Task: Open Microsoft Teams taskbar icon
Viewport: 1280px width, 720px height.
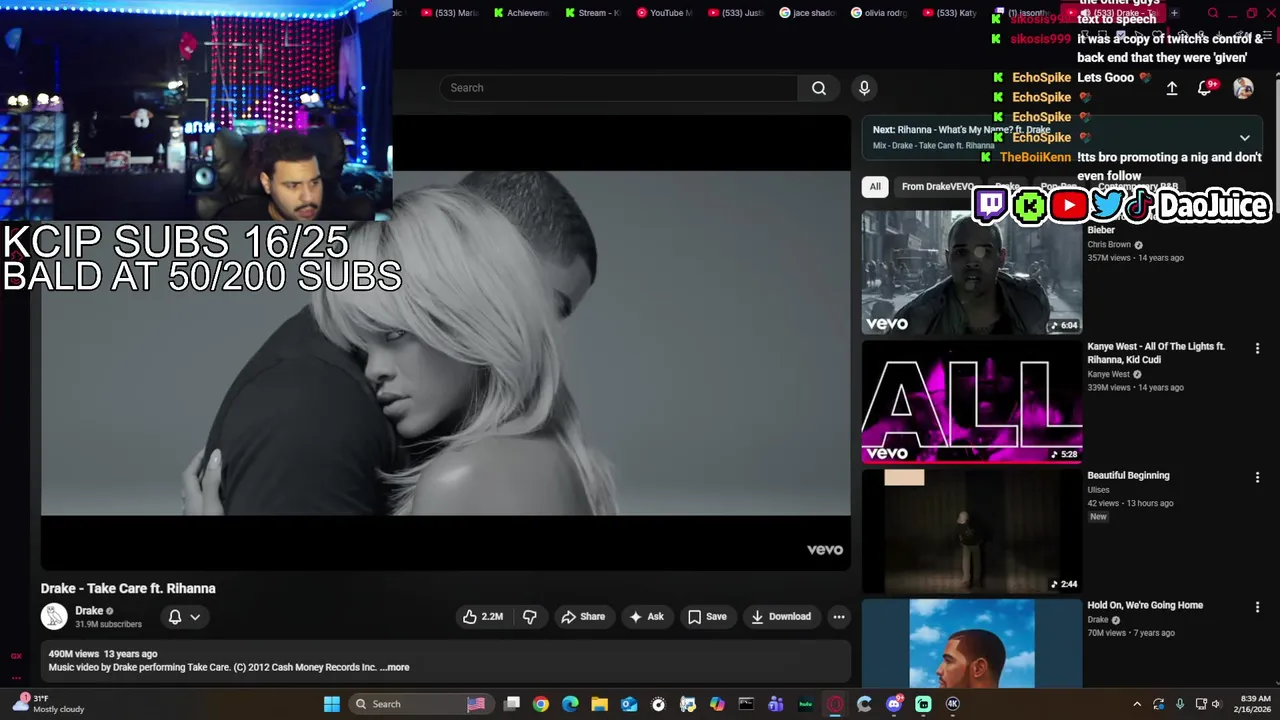Action: [776, 704]
